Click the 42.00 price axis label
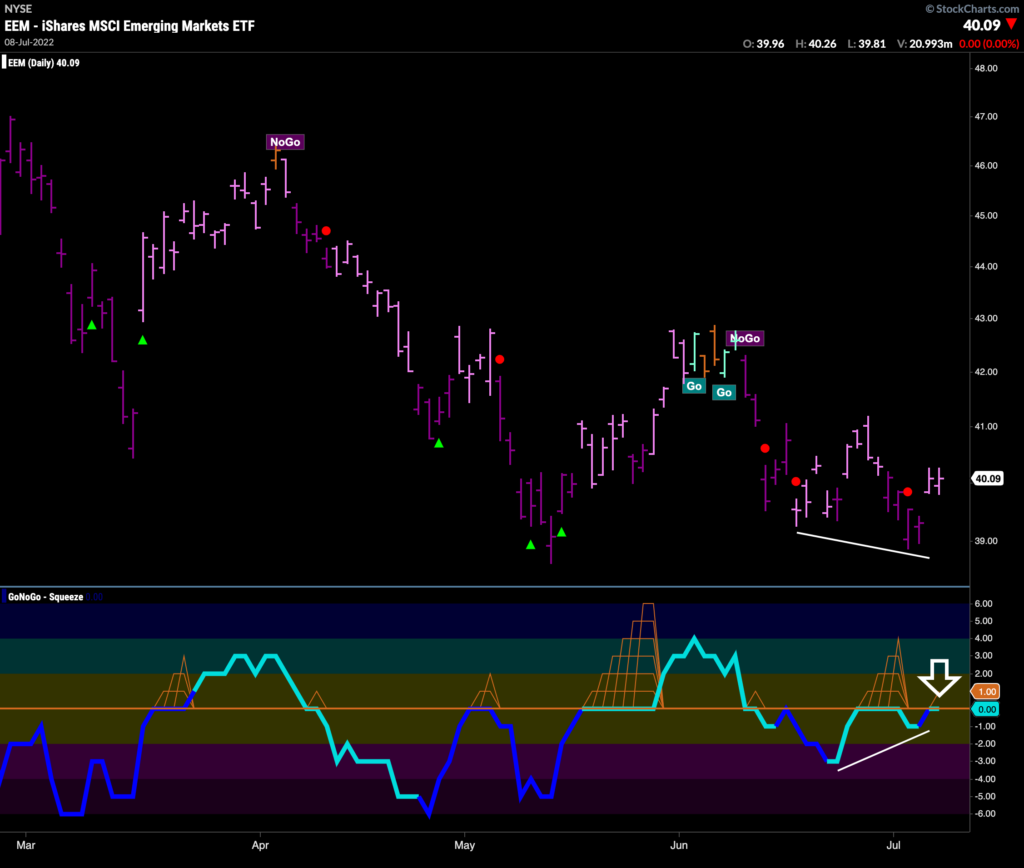 point(985,372)
